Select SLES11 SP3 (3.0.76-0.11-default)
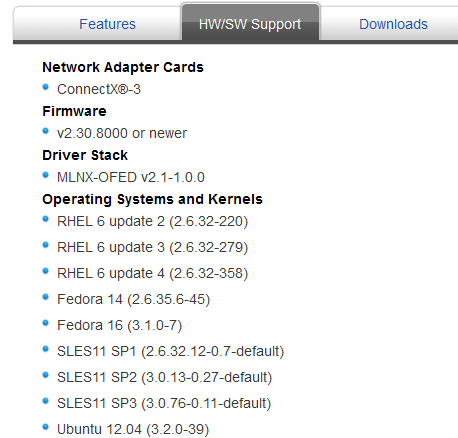 tap(164, 403)
